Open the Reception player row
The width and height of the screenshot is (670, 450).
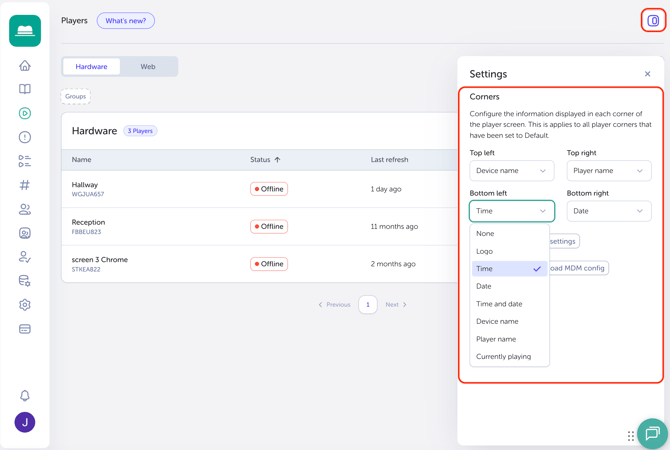259,226
